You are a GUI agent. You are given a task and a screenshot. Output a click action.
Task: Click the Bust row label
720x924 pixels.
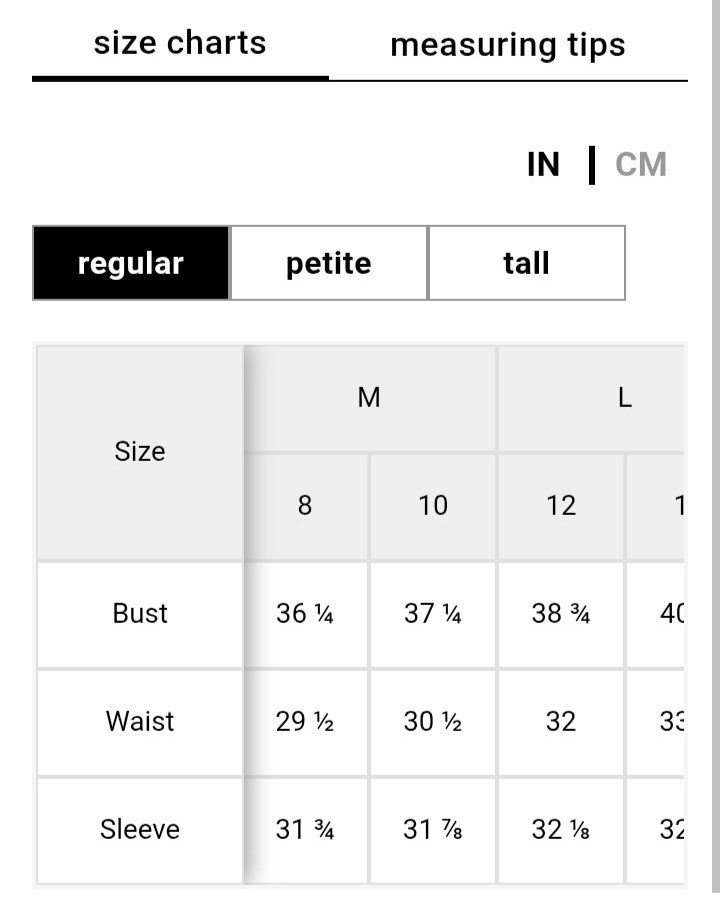click(140, 614)
